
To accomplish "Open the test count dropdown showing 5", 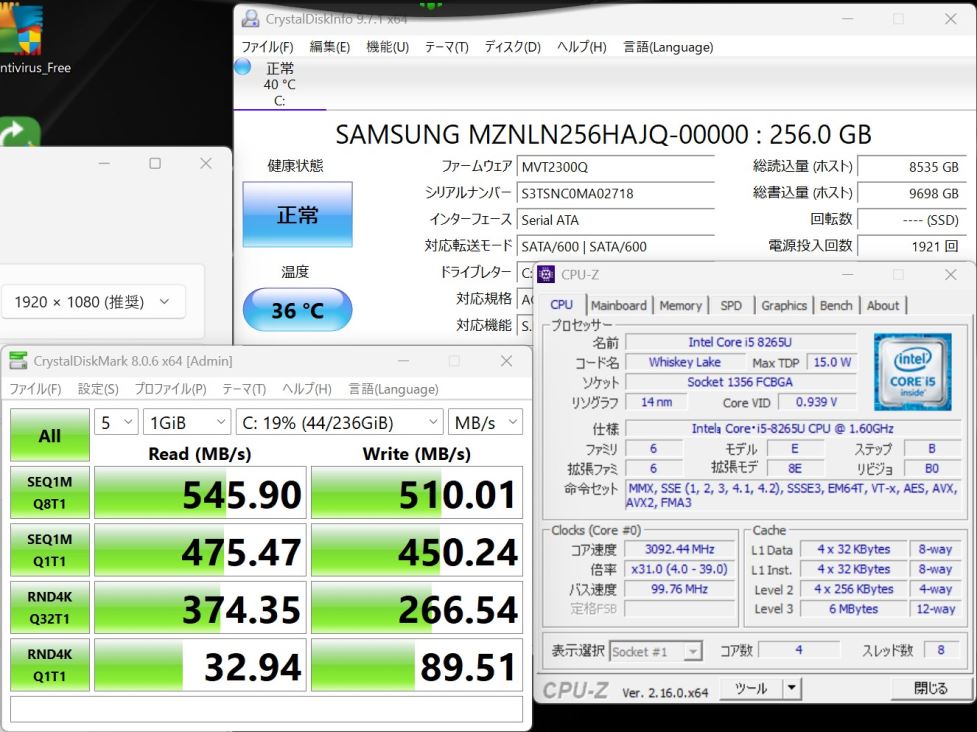I will point(115,423).
